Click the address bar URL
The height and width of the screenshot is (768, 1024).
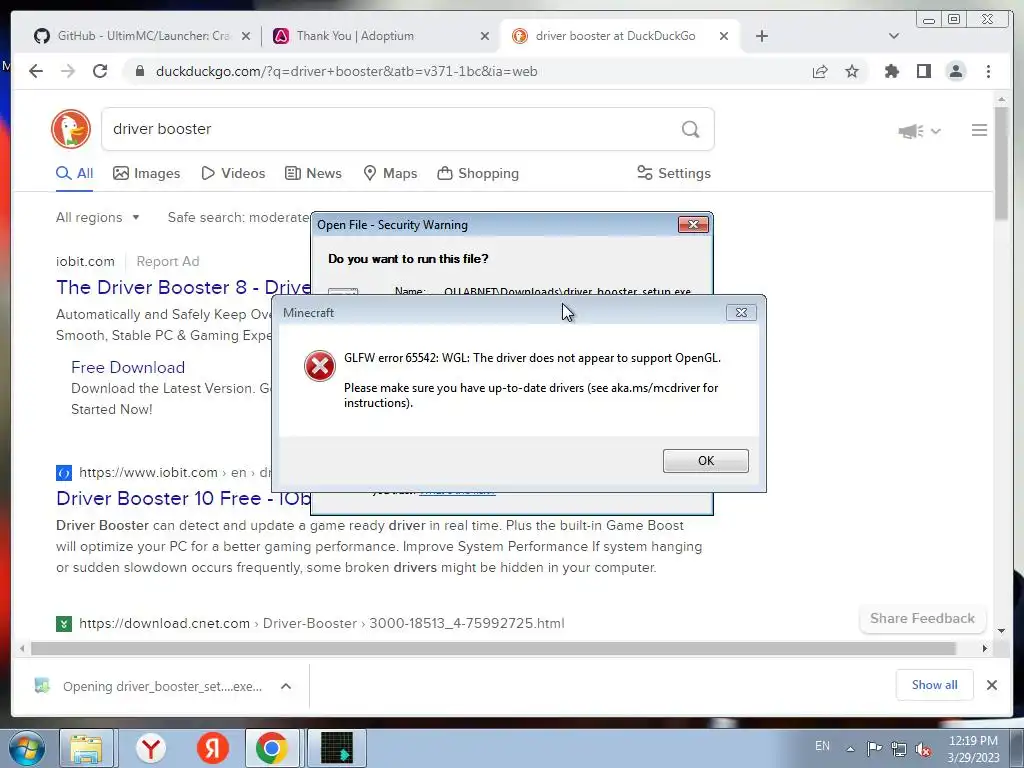pyautogui.click(x=346, y=71)
